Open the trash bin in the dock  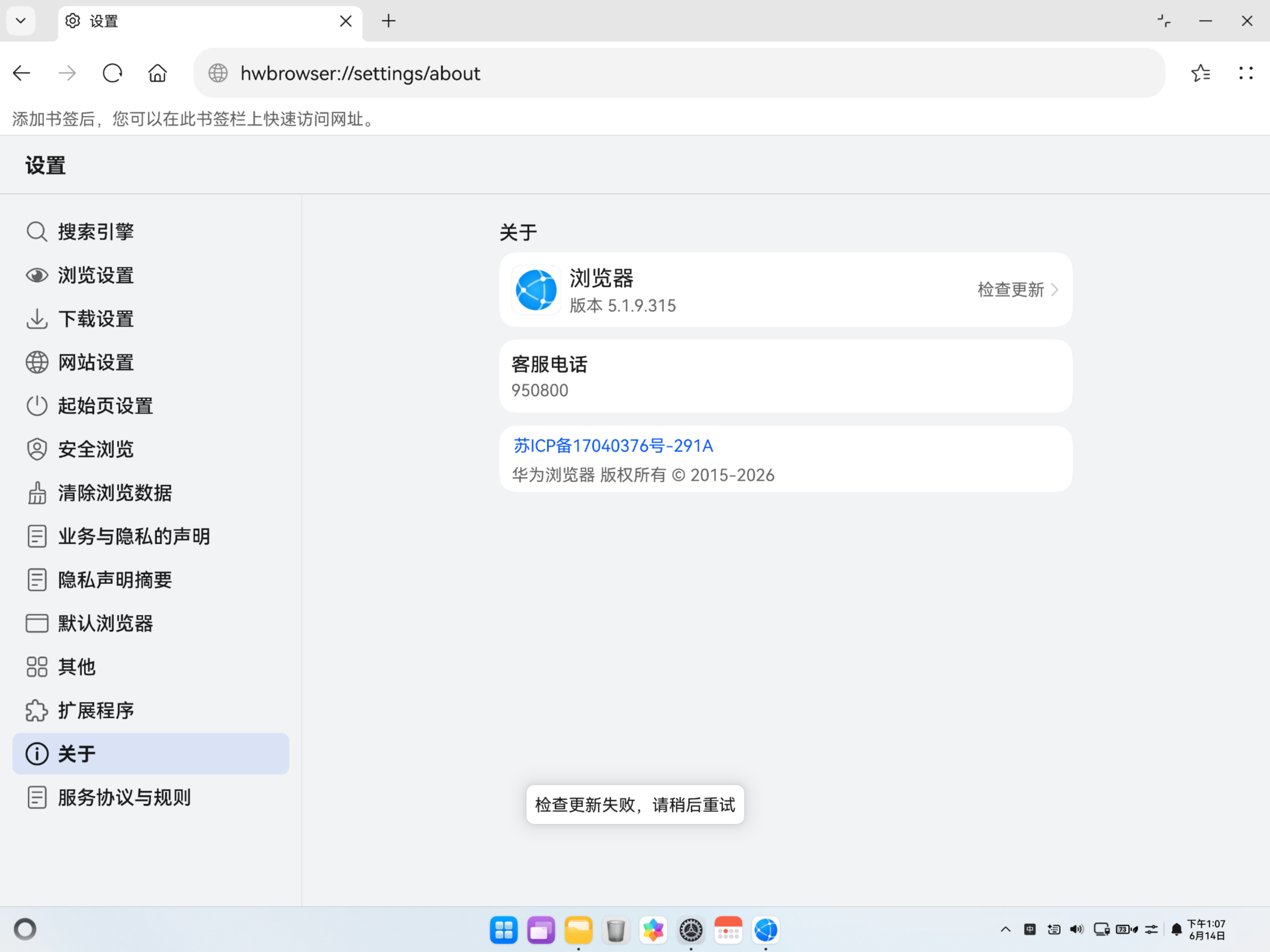click(615, 930)
